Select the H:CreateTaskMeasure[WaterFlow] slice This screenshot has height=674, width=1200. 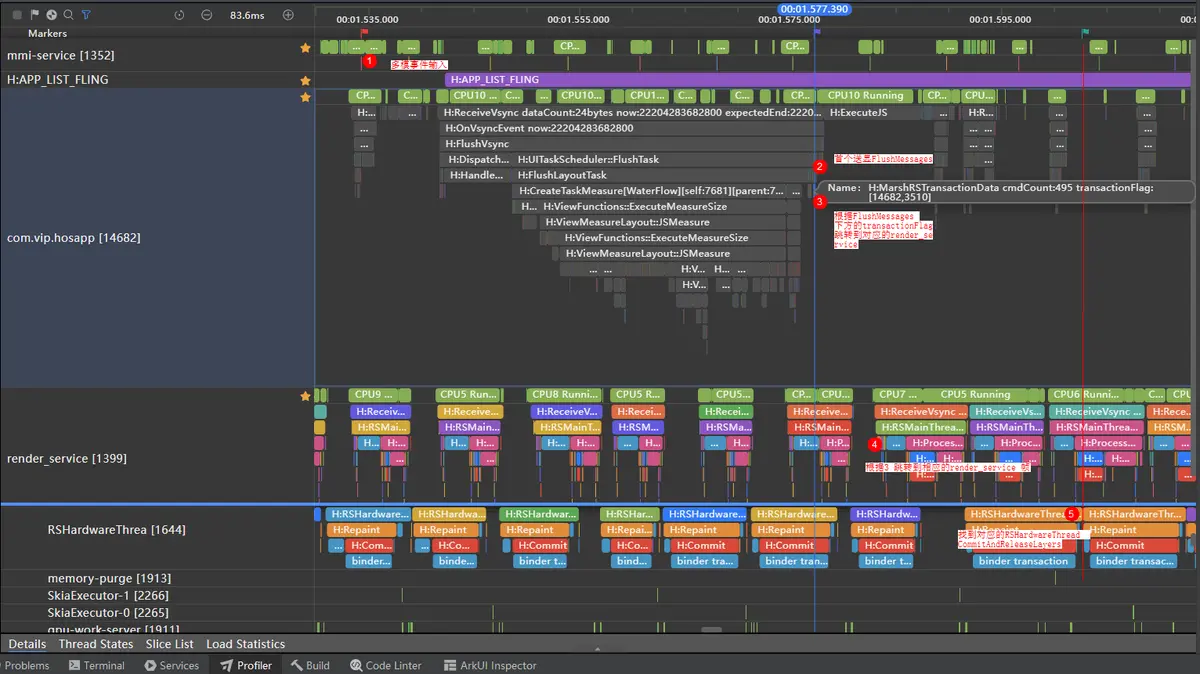(651, 191)
